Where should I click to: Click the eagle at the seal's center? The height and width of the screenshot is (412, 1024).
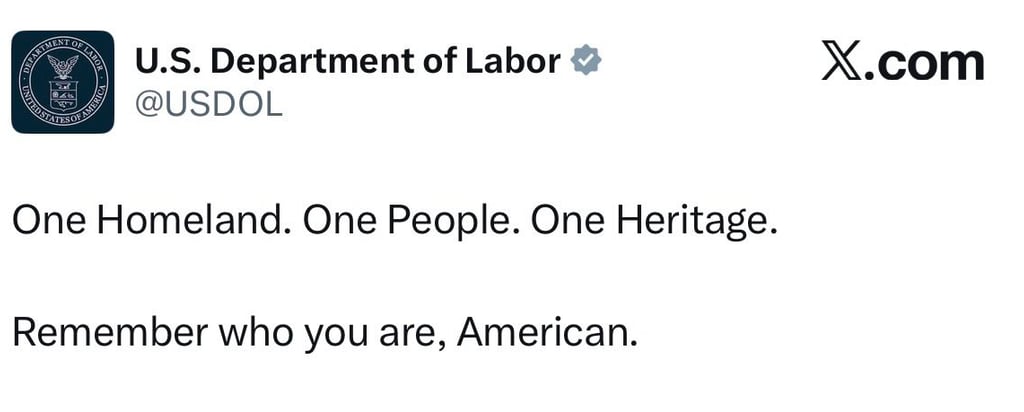coord(62,67)
